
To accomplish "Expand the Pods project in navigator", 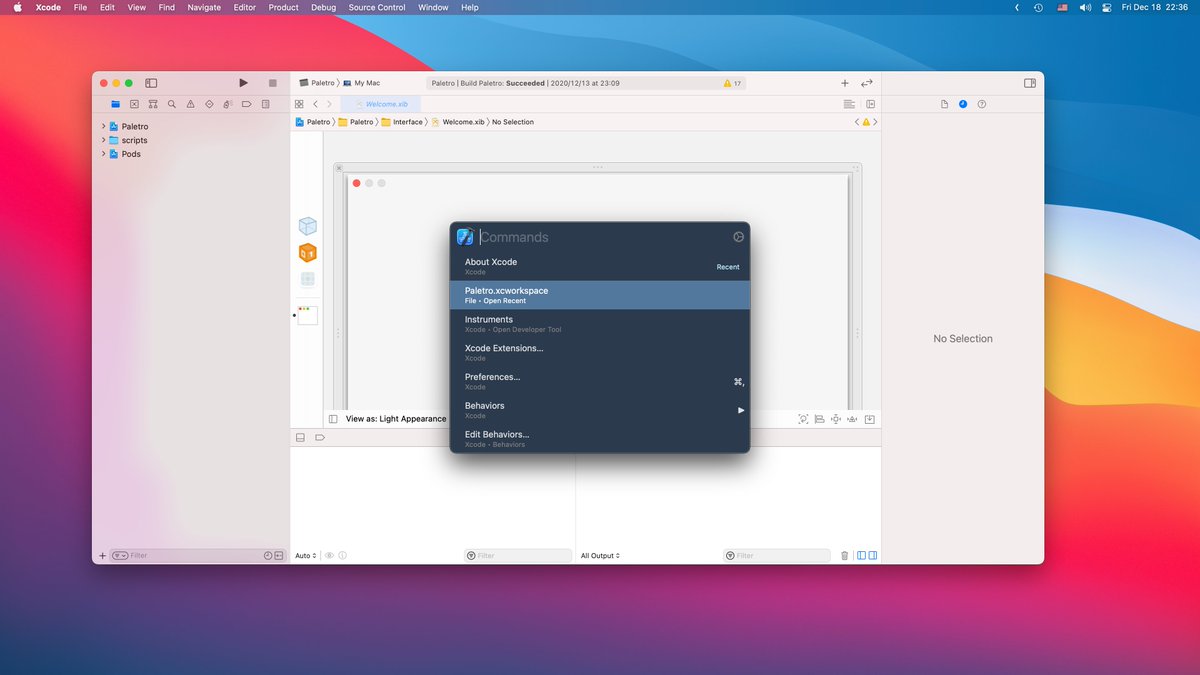I will 103,155.
